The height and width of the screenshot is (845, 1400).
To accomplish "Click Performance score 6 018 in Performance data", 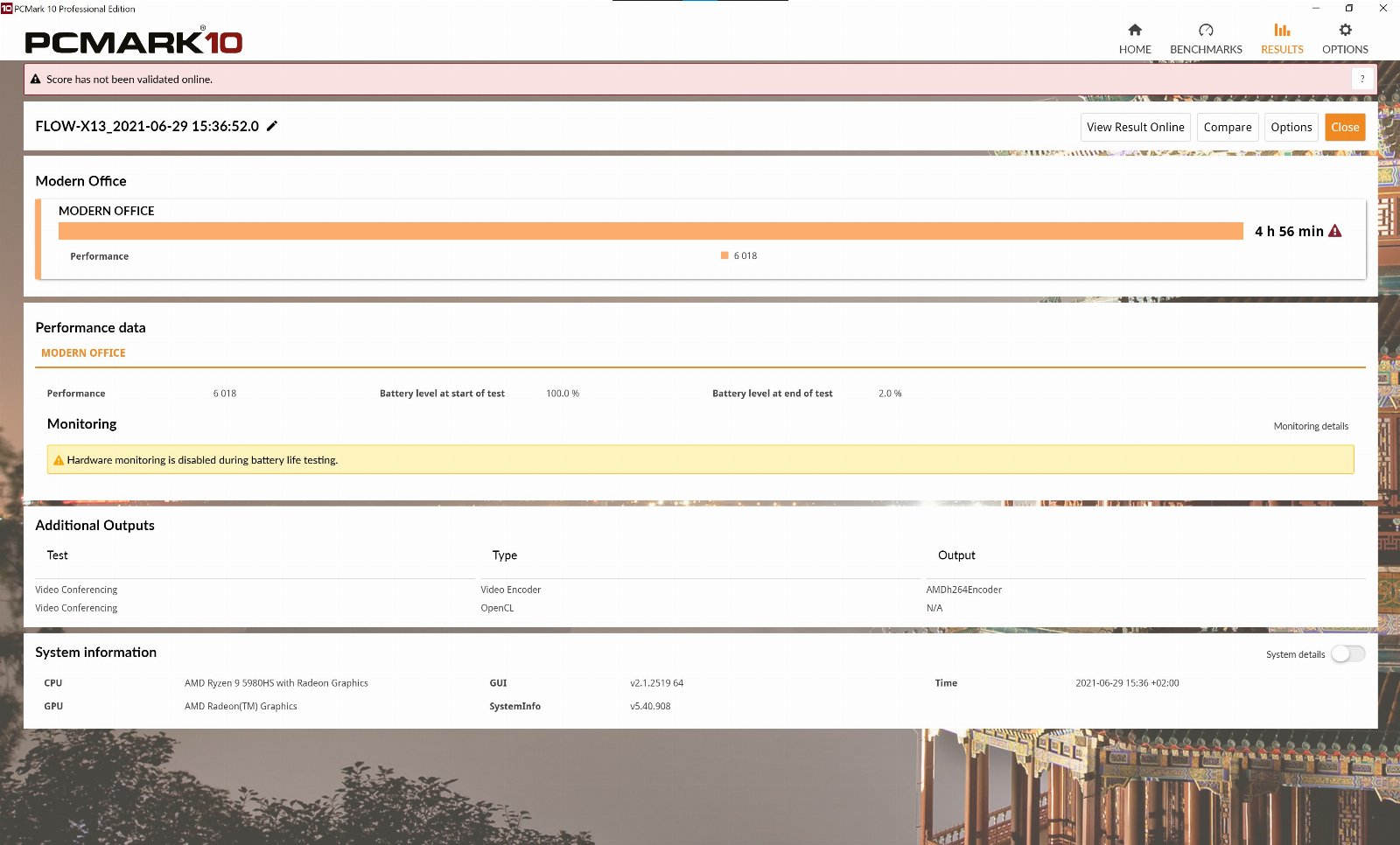I will (x=225, y=394).
